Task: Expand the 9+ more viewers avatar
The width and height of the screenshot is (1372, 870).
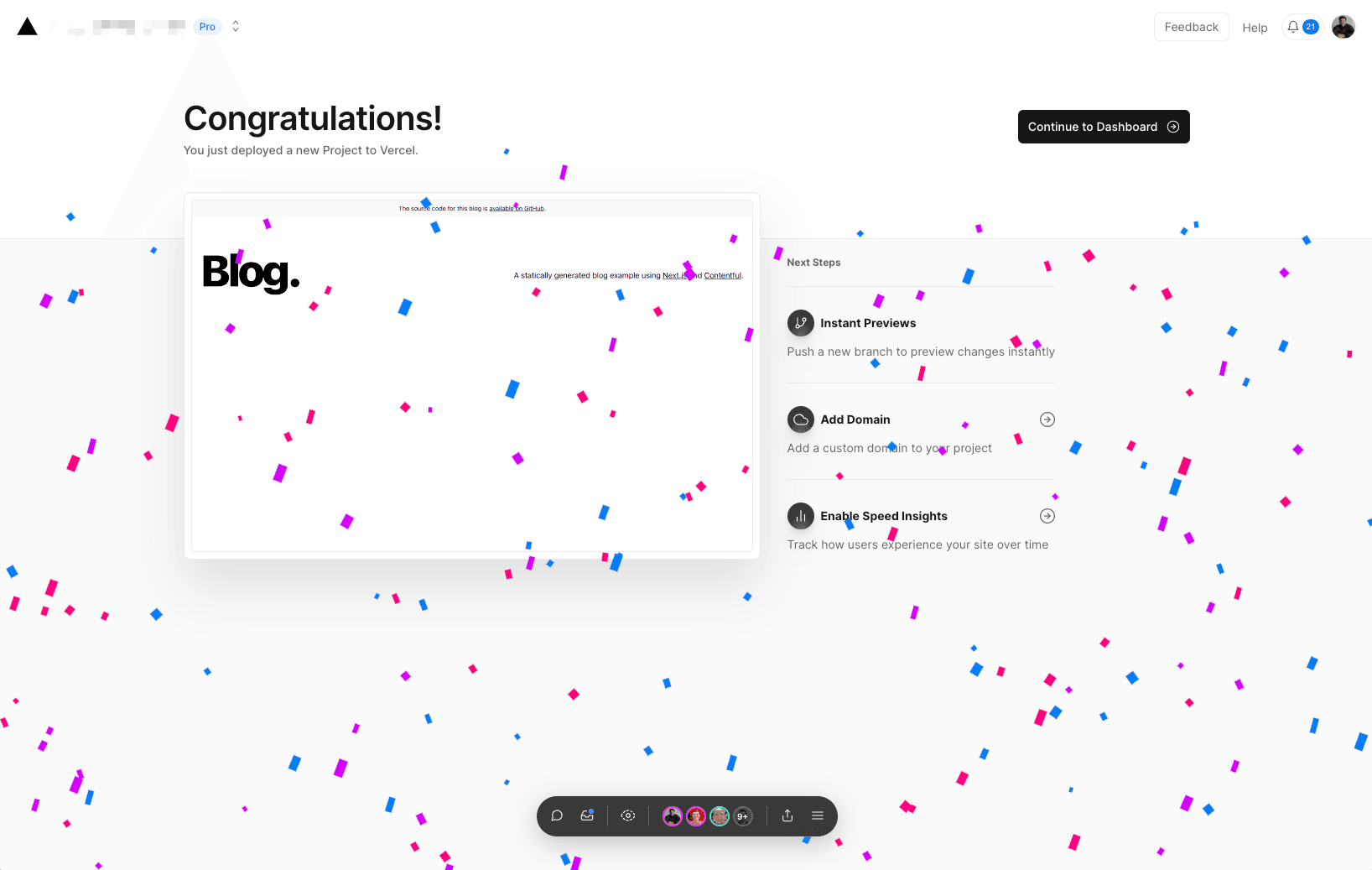Action: (743, 816)
